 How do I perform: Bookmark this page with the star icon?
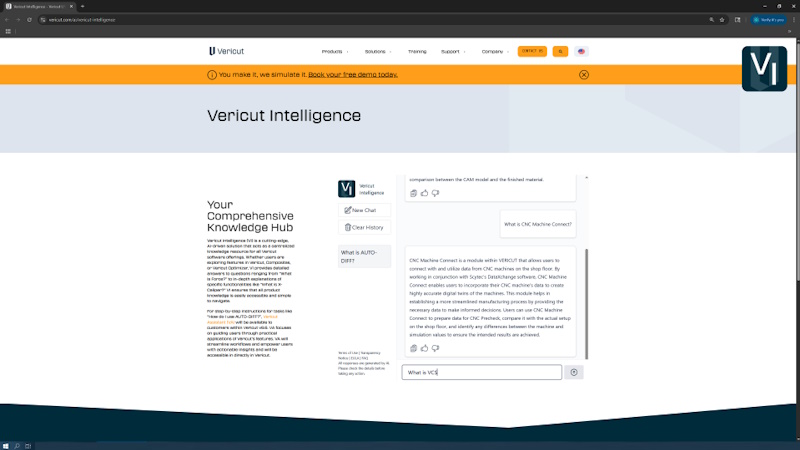tap(722, 20)
